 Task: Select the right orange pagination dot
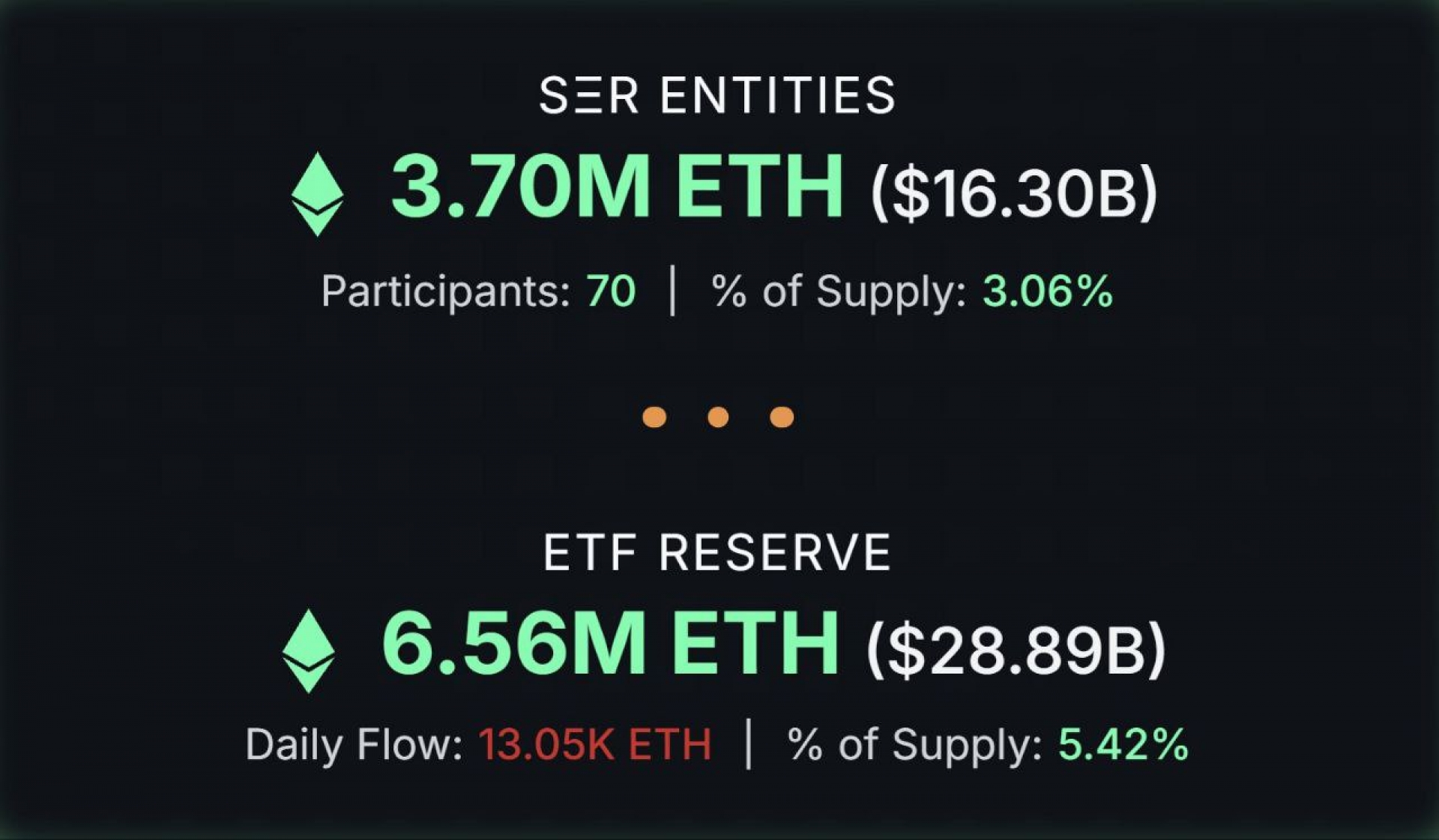(x=782, y=417)
